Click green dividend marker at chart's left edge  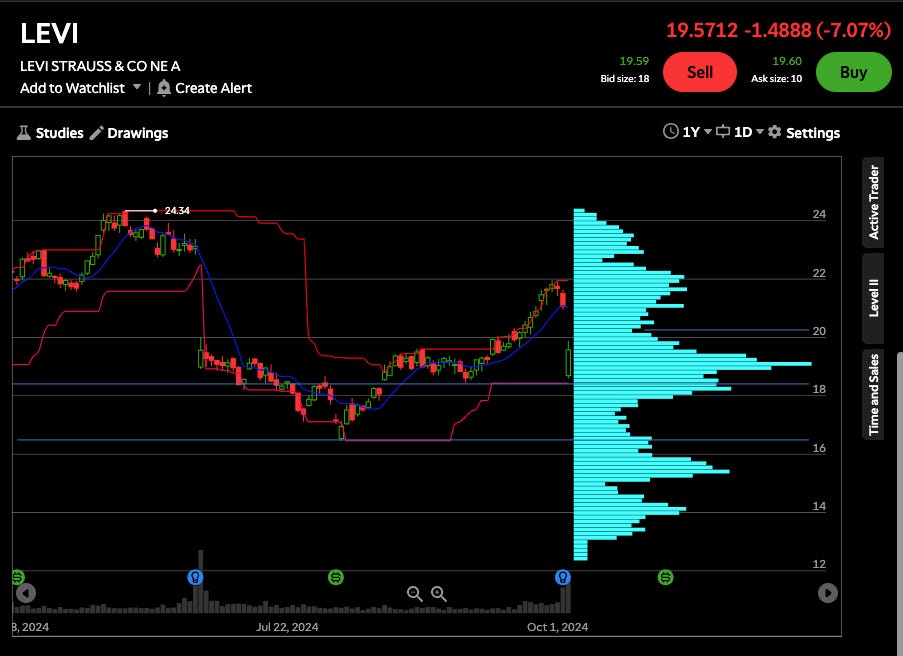tap(18, 577)
